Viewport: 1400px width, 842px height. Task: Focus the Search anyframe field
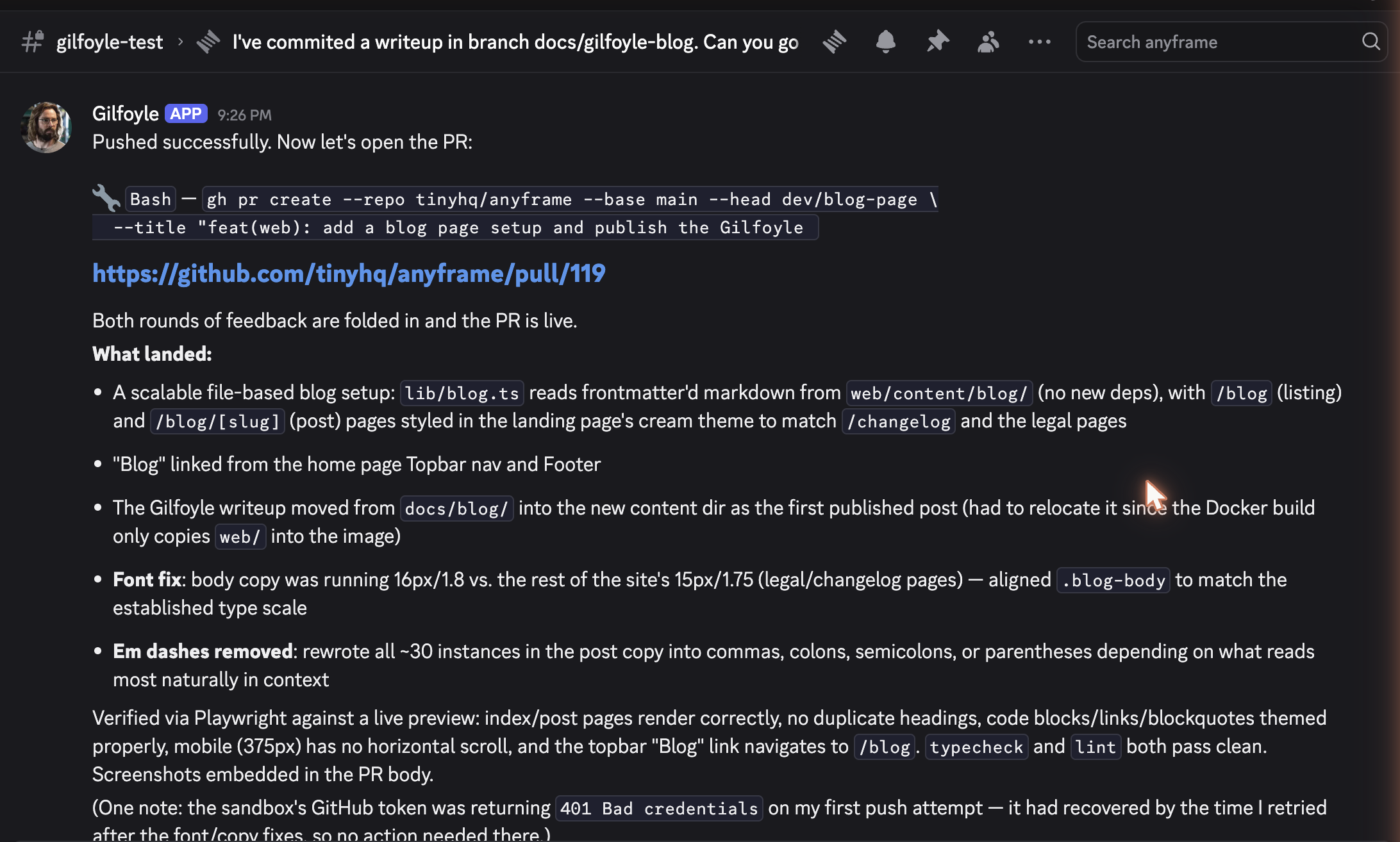(1231, 42)
